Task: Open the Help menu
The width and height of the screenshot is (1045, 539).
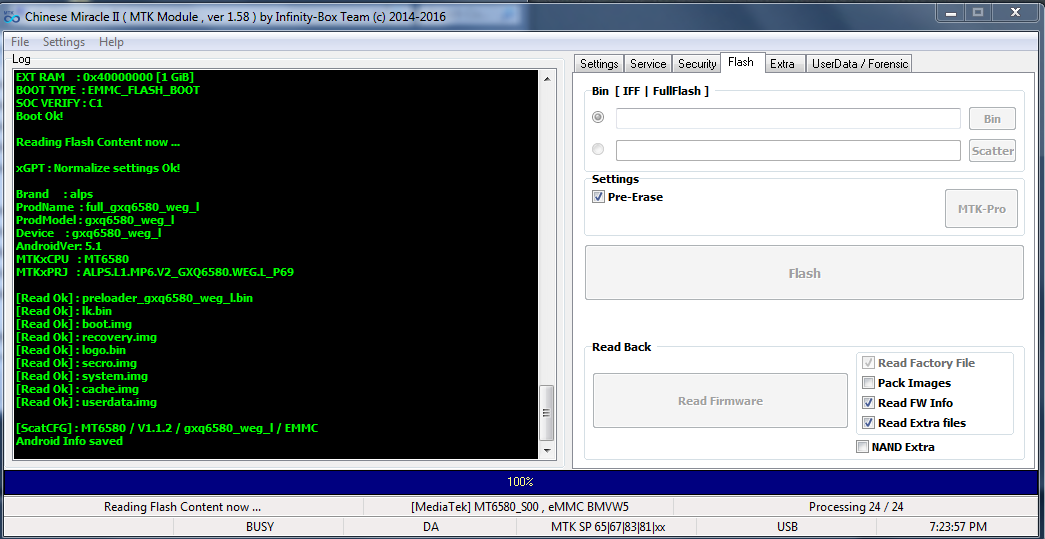Action: pyautogui.click(x=111, y=42)
